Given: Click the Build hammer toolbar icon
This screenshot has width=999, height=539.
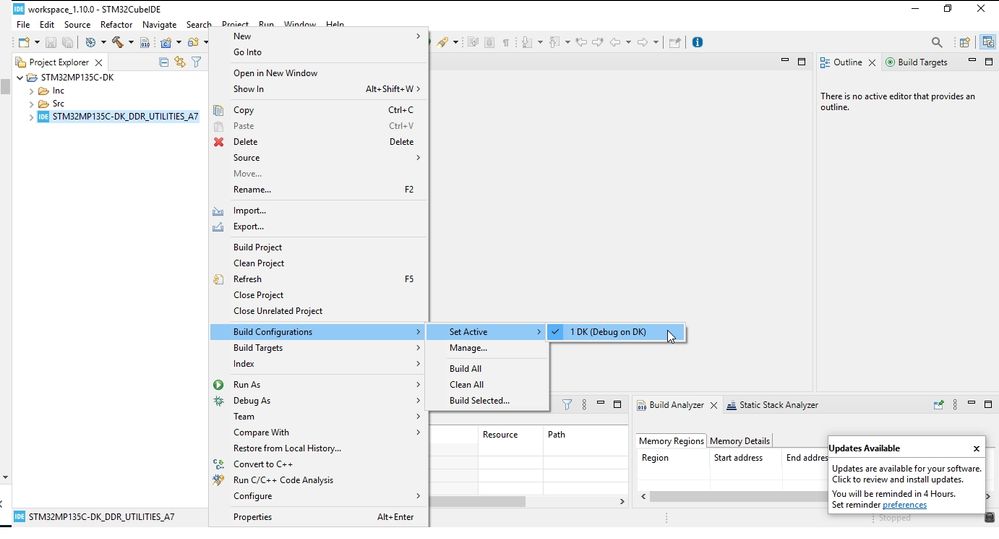Looking at the screenshot, I should click(118, 43).
